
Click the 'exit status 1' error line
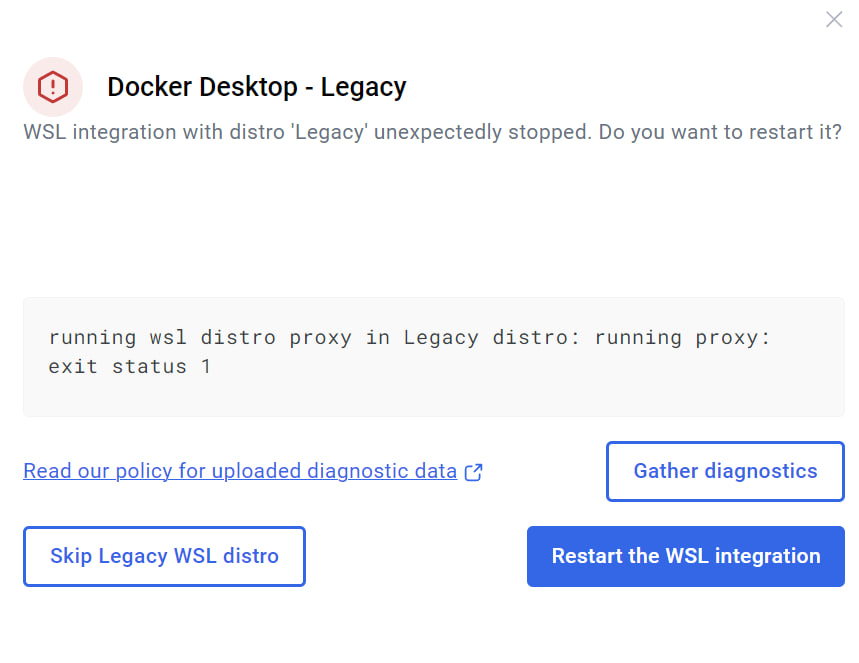129,367
